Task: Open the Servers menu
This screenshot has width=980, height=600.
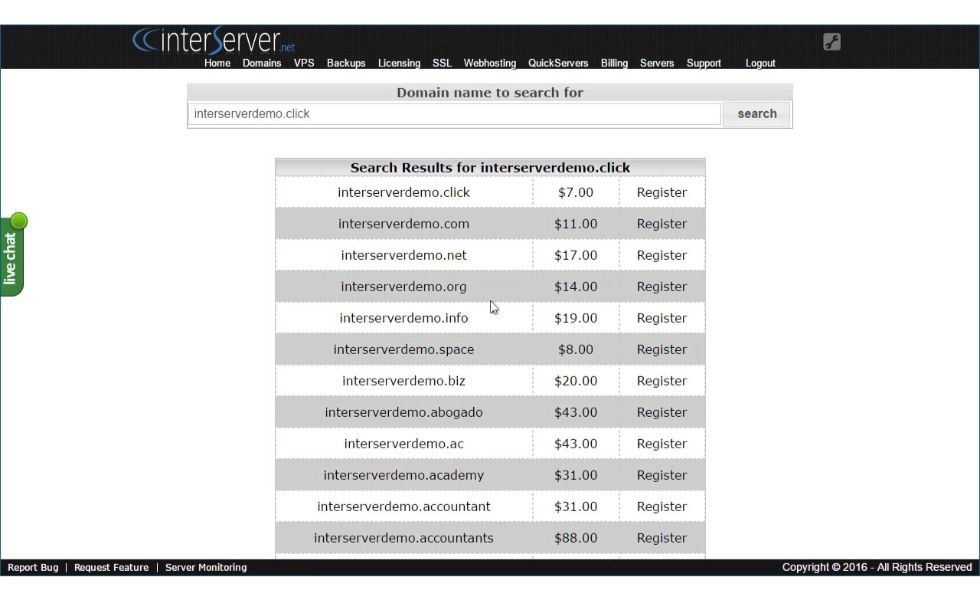Action: pos(656,63)
